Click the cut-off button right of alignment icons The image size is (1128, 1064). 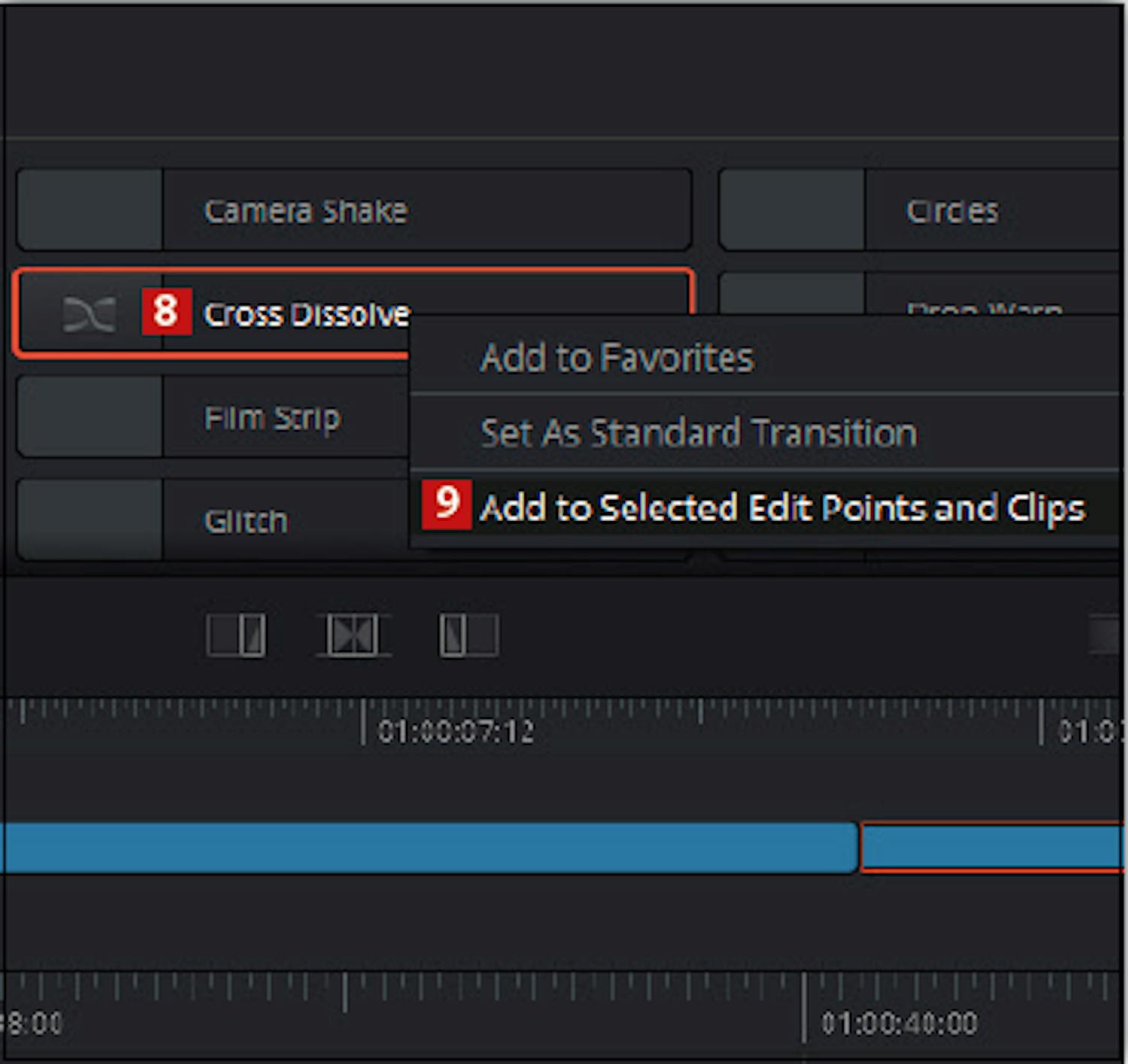pos(1105,635)
